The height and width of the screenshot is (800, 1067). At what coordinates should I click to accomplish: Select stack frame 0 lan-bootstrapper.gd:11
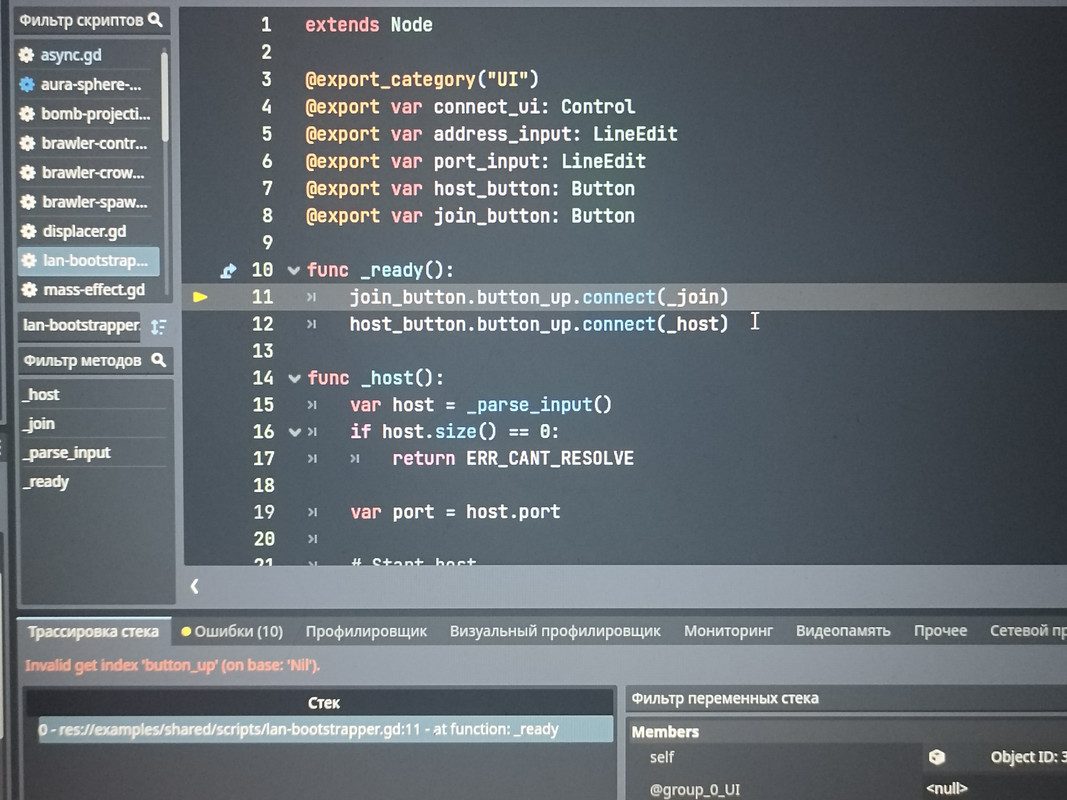pos(325,729)
